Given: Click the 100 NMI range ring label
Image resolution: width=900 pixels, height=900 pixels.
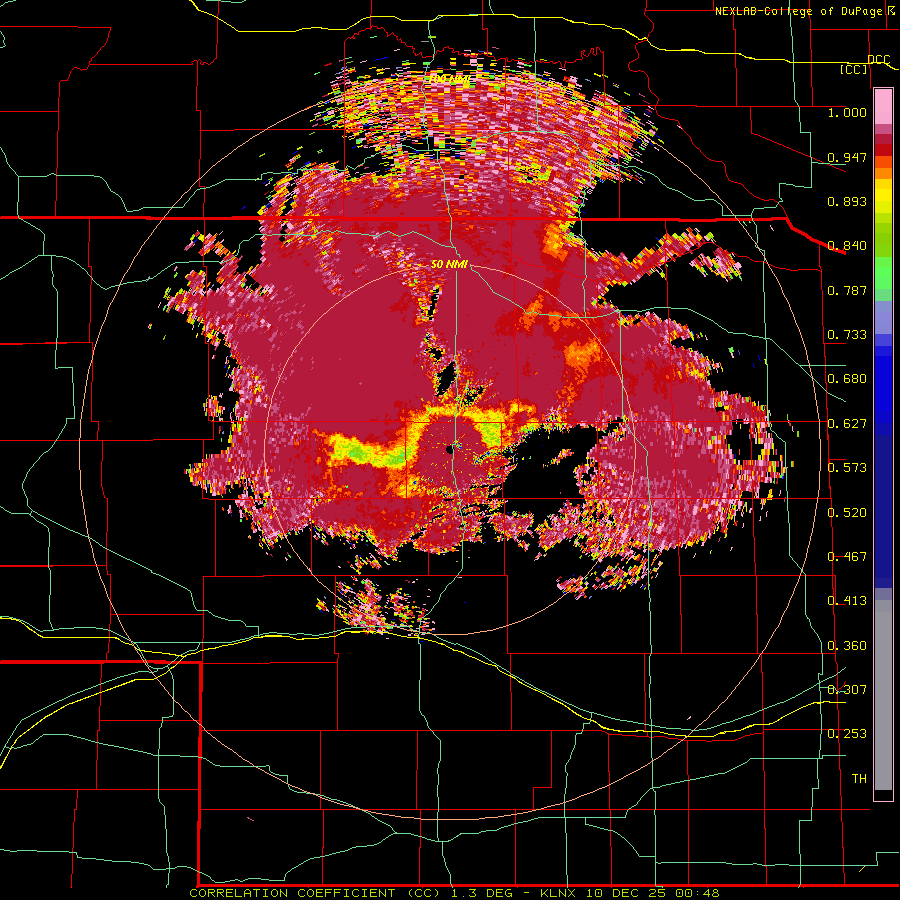Looking at the screenshot, I should tap(449, 78).
